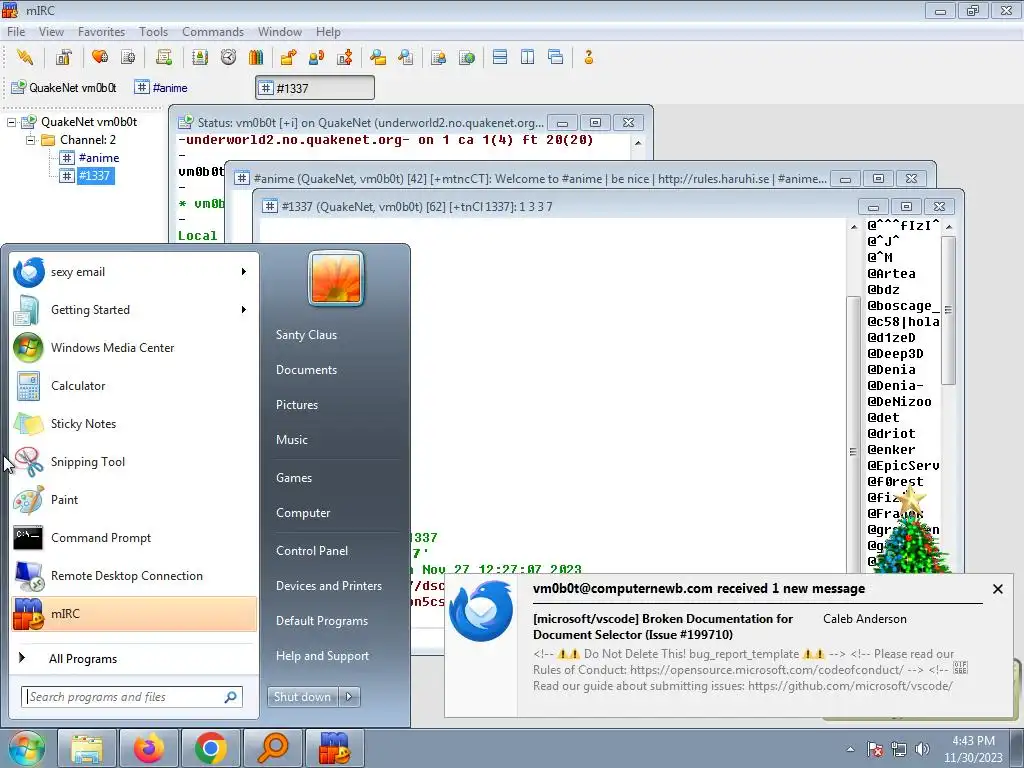Click the Cascade windows toolbar icon

[556, 57]
